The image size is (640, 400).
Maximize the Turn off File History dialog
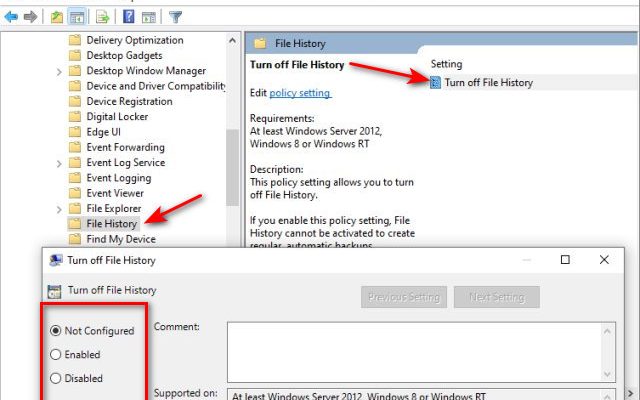(565, 260)
